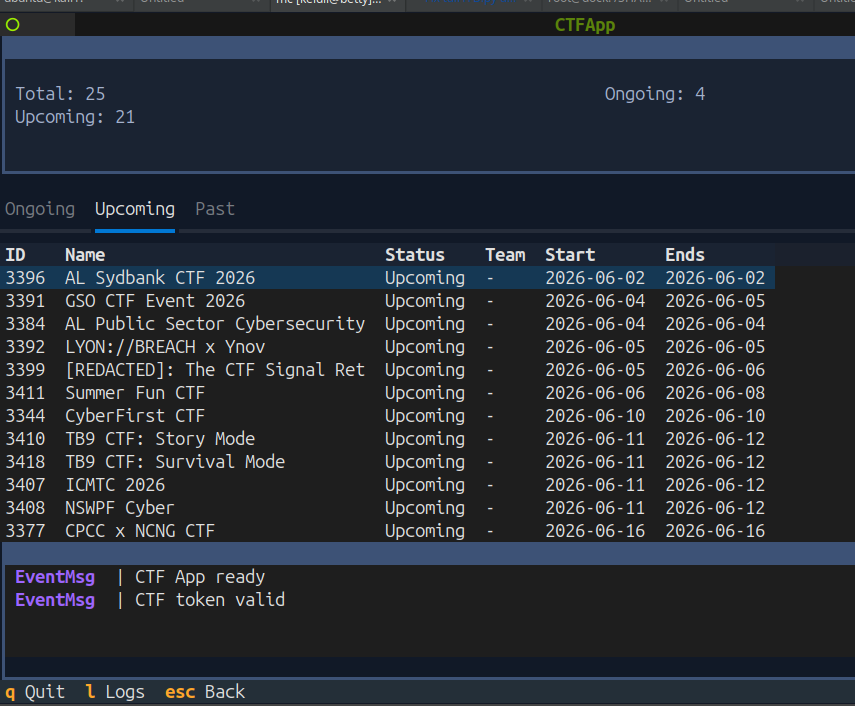Click the q Quit footer shortcut

[35, 692]
